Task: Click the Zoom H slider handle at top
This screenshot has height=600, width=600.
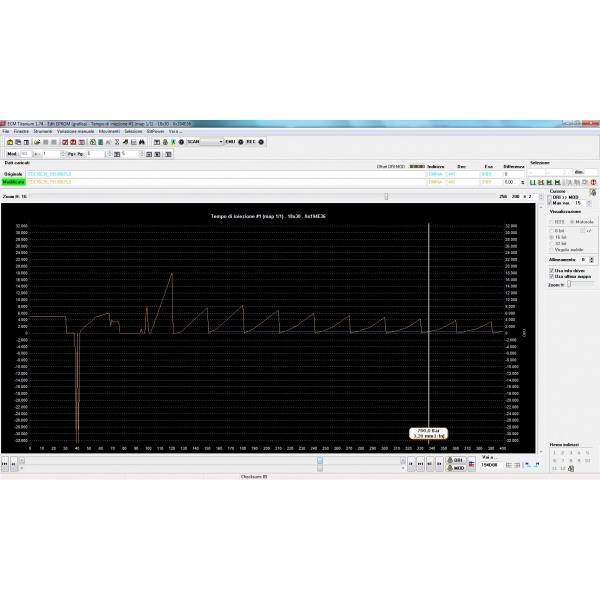Action: (386, 197)
